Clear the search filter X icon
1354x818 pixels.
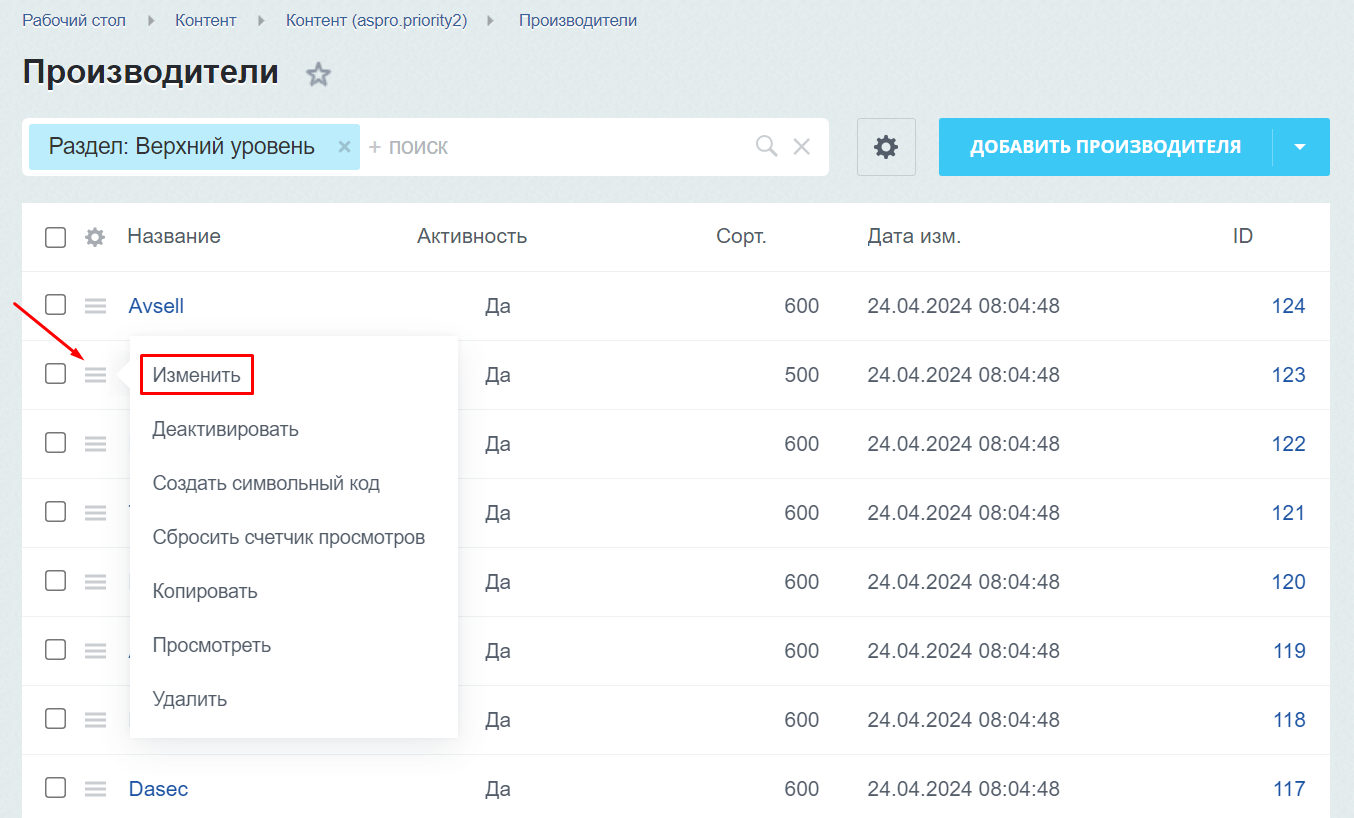click(801, 147)
